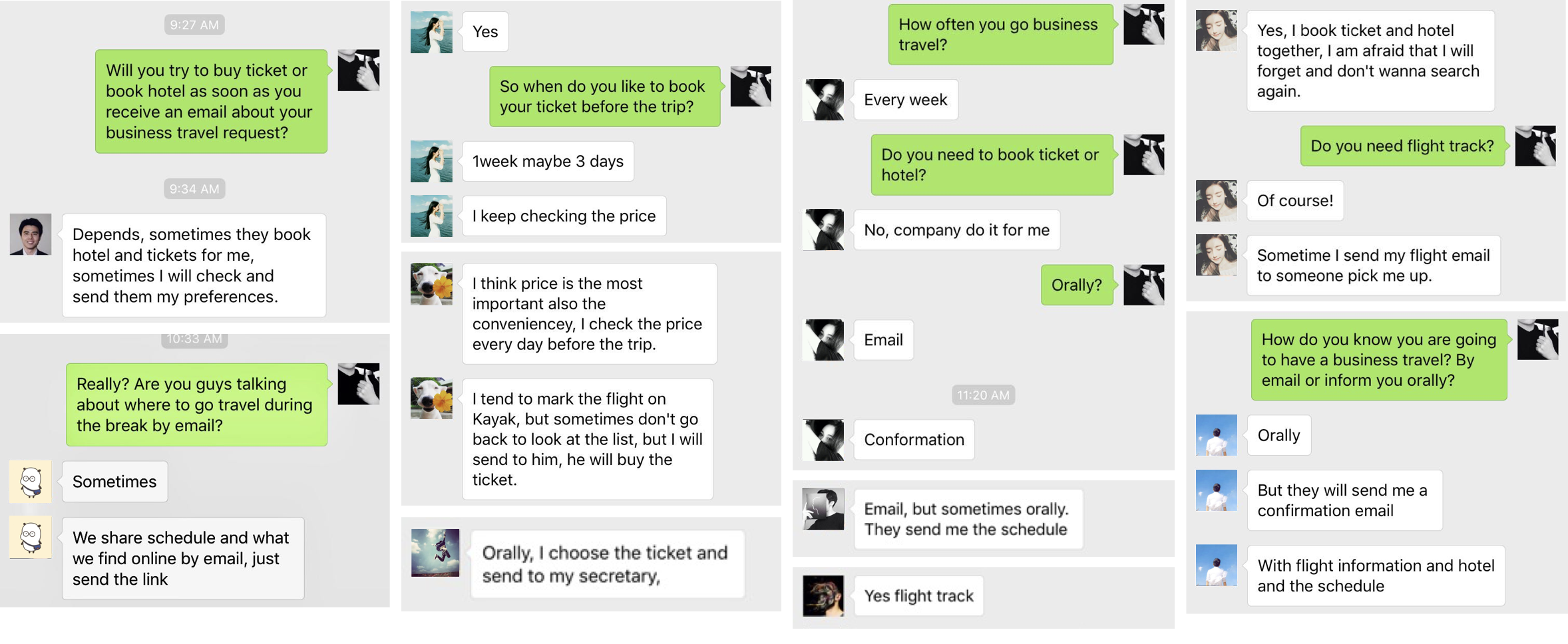
Task: Select the 'Conformation' message bubble
Action: 914,440
